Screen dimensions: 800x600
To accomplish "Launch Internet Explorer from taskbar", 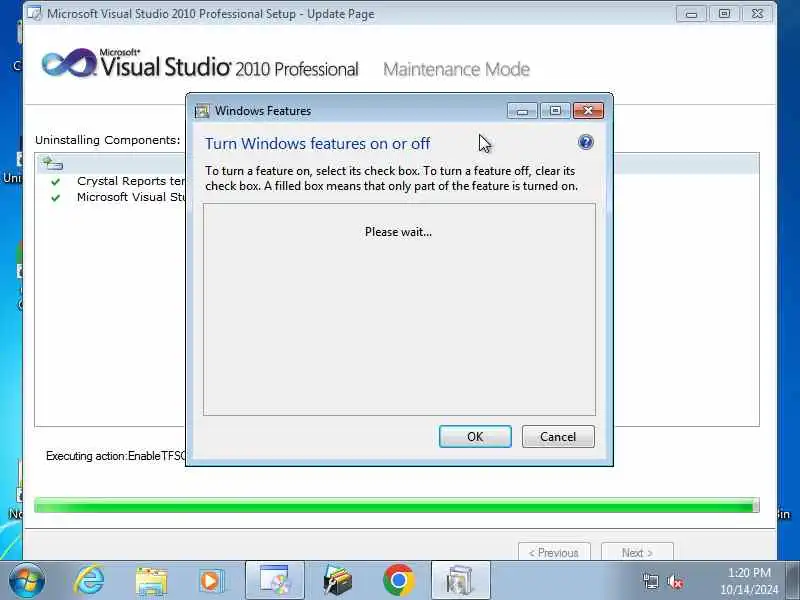I will tap(90, 581).
